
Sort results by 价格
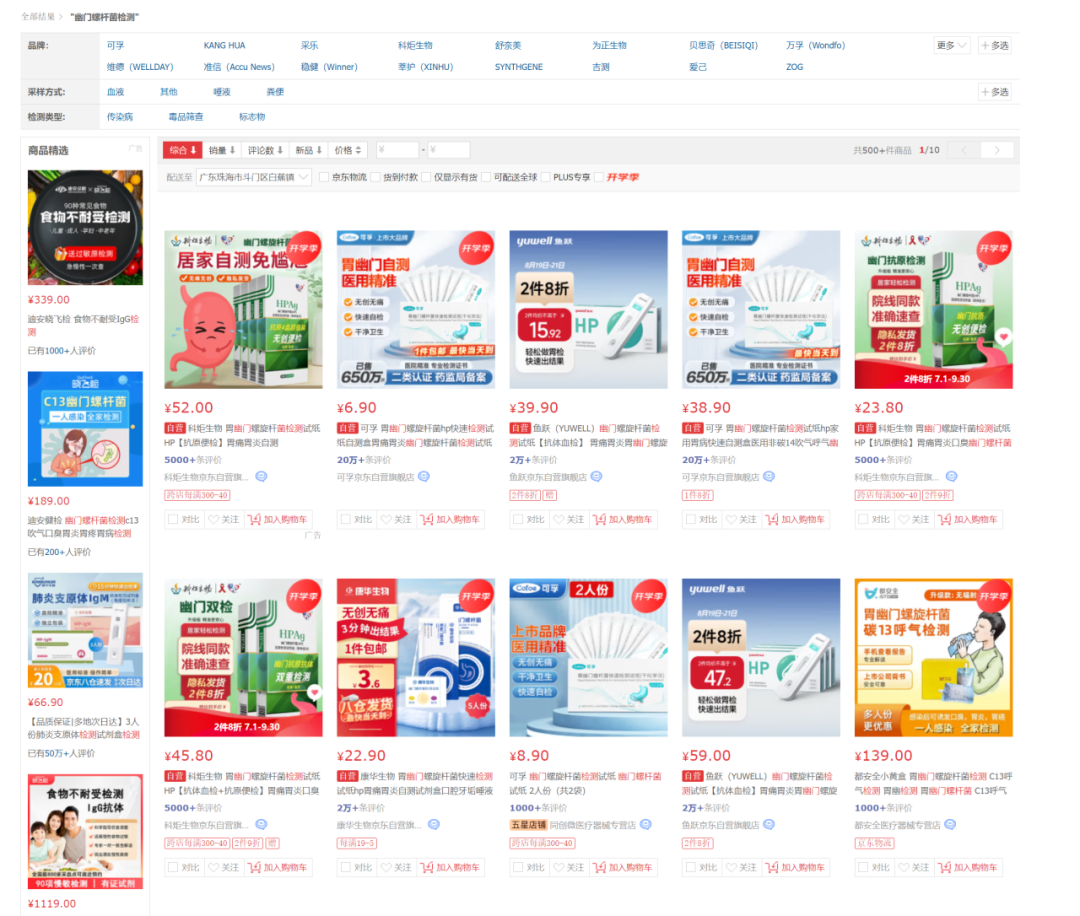click(x=347, y=150)
